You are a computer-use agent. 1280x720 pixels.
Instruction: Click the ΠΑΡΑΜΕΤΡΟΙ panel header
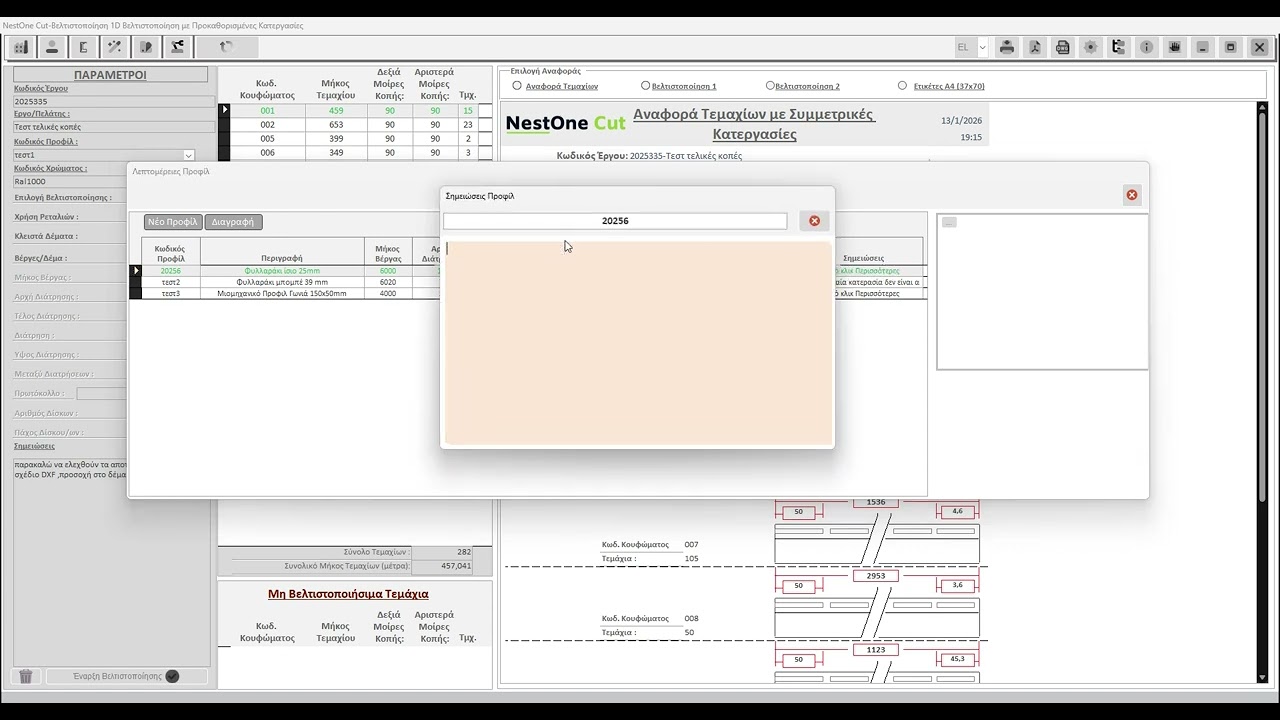pos(110,75)
